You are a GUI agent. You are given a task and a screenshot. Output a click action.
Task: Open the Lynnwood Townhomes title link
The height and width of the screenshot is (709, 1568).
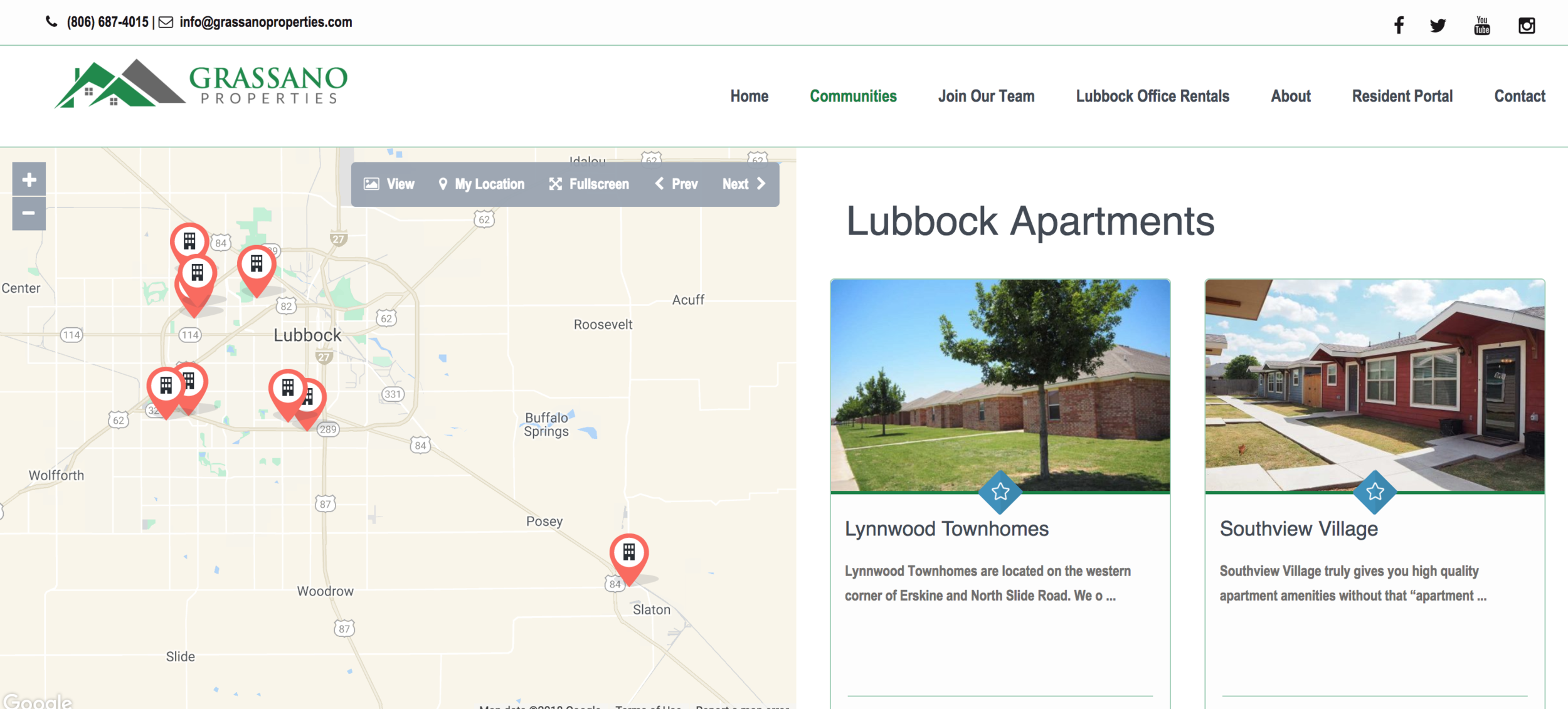(946, 529)
